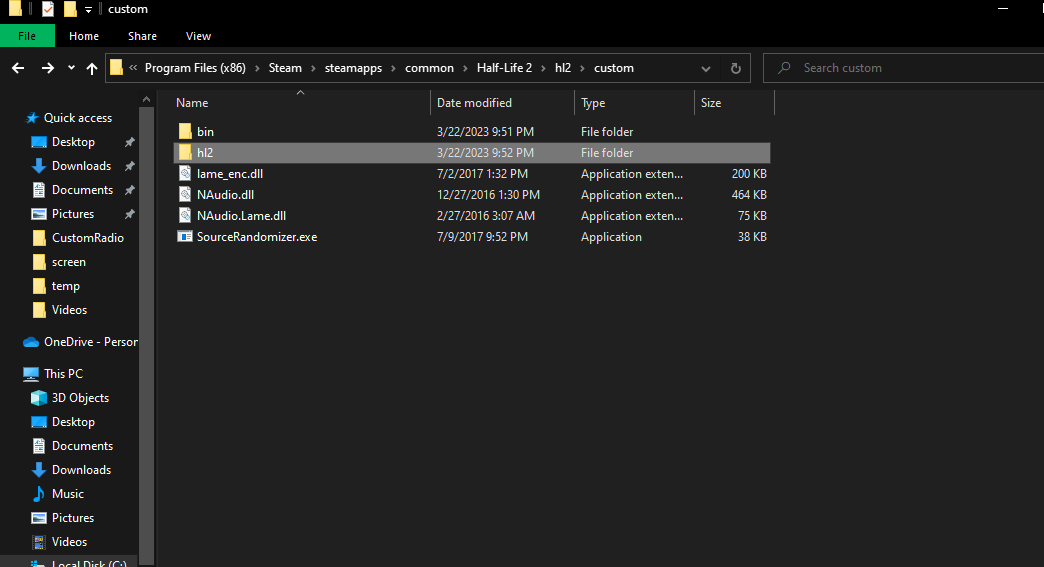
Task: Open the temp folder shortcut
Action: (x=66, y=285)
